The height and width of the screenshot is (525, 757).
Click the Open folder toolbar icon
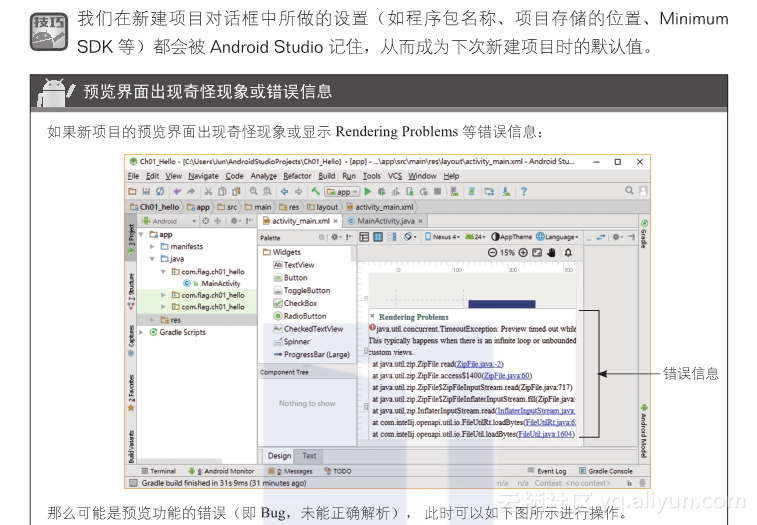pos(132,192)
